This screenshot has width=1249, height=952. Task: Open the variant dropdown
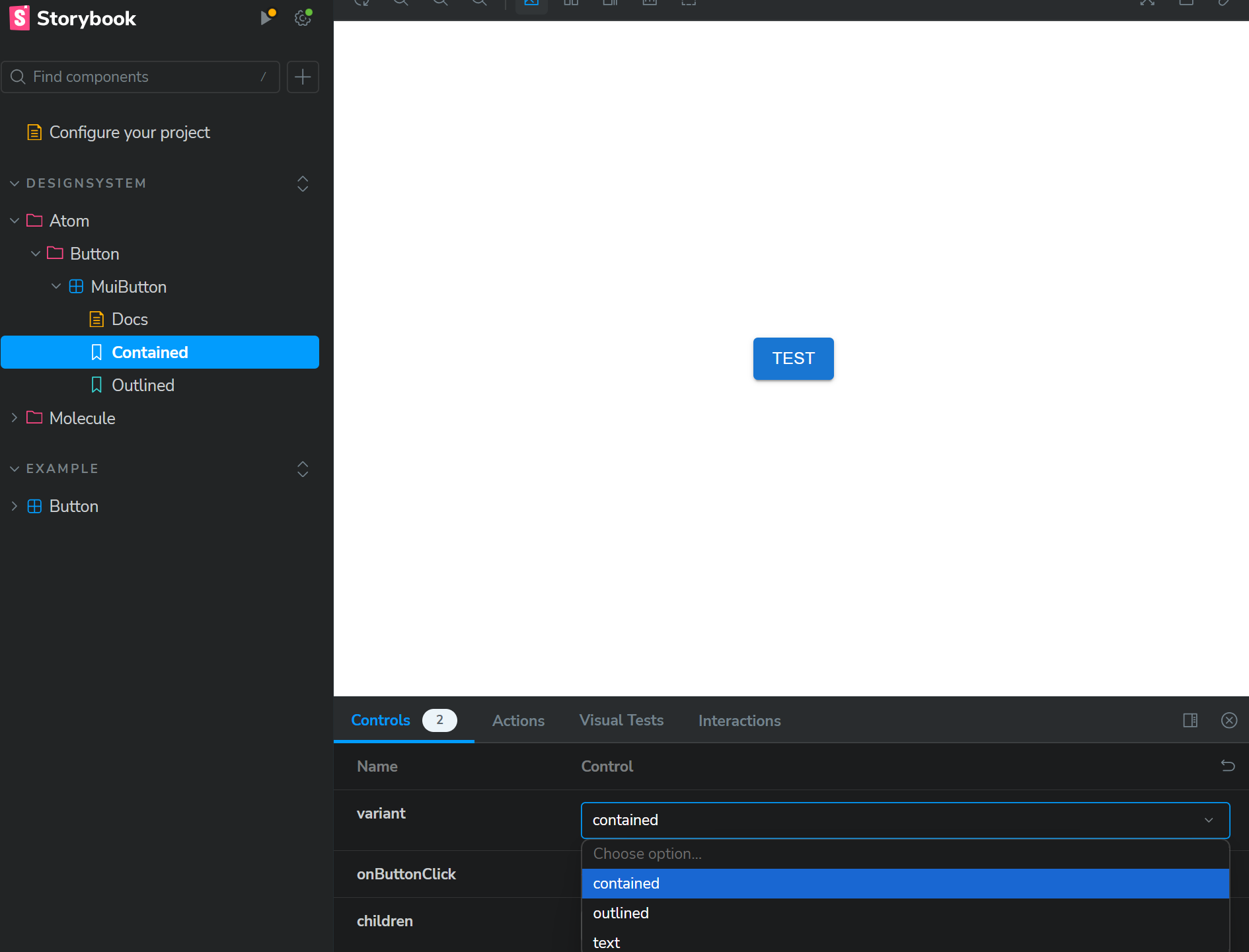pos(905,821)
